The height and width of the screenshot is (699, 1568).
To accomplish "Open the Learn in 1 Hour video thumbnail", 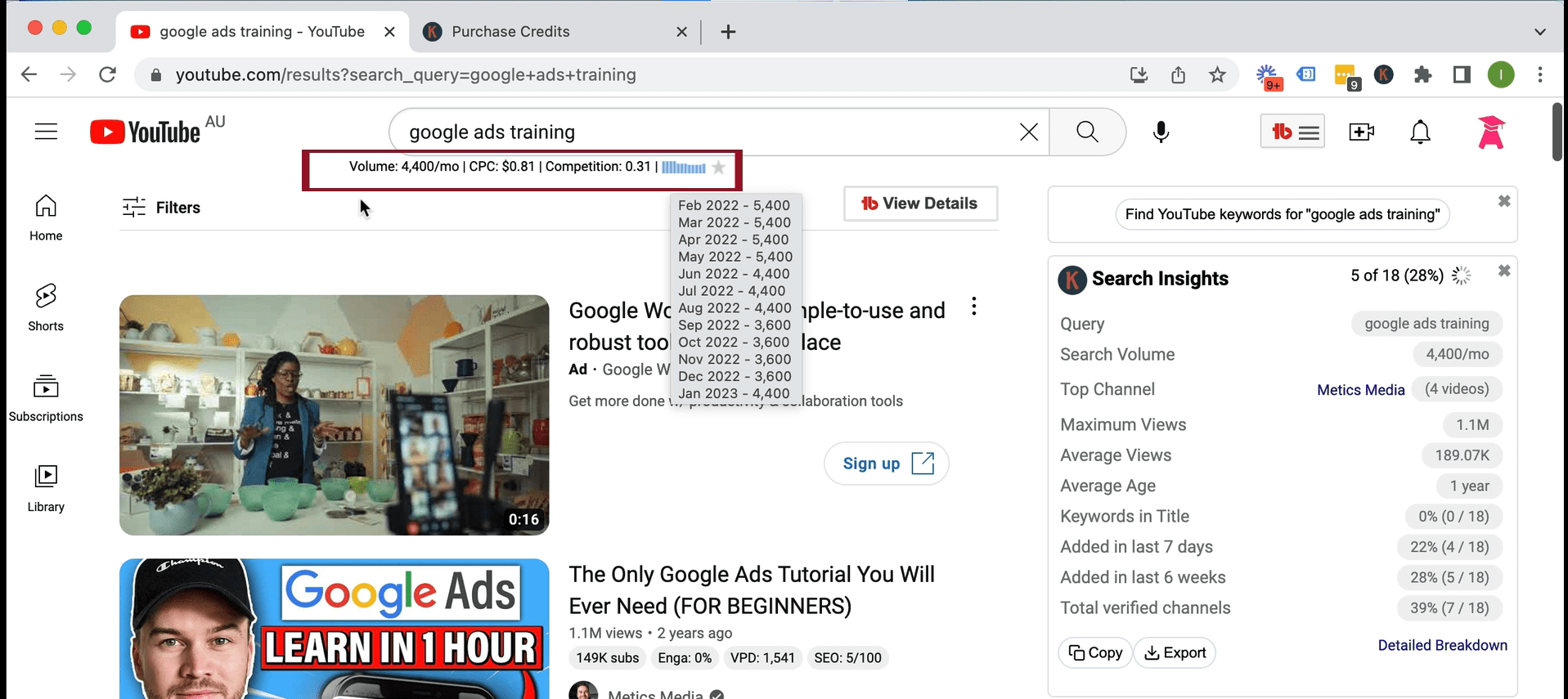I will point(334,629).
